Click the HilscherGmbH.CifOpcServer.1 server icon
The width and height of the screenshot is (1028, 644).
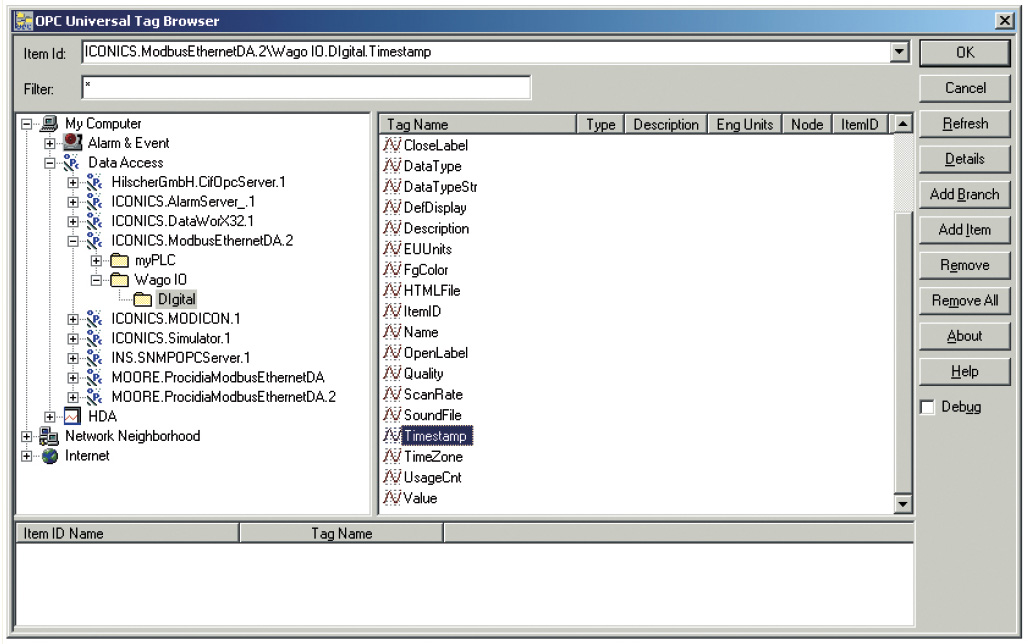[96, 182]
